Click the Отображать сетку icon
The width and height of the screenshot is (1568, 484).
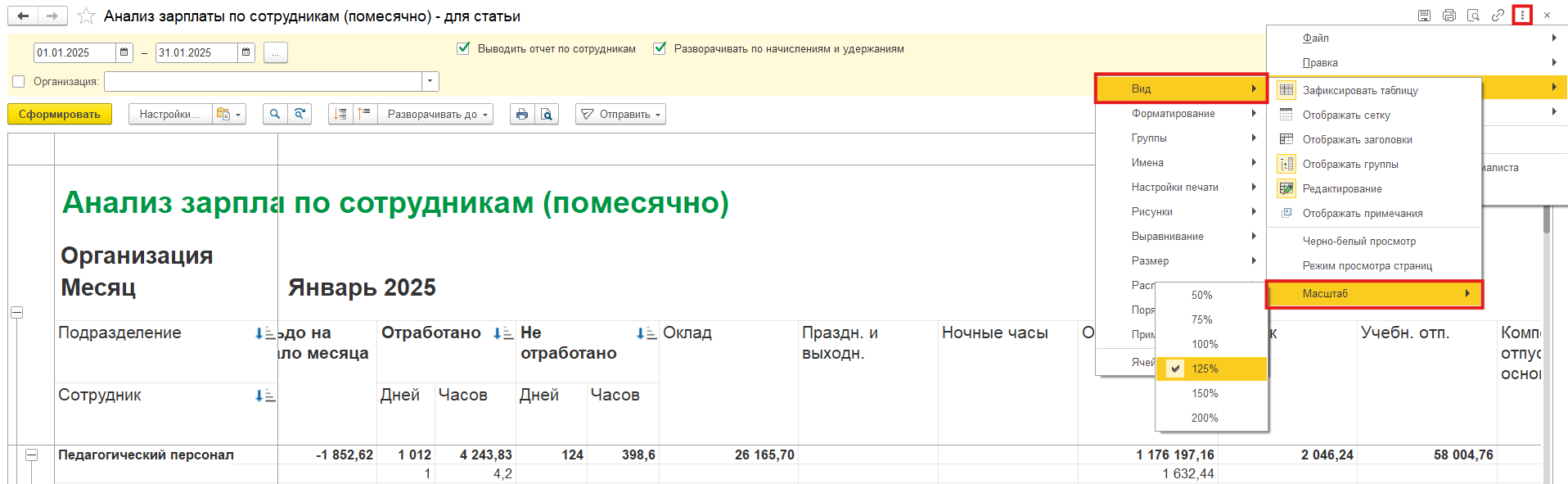pos(1286,115)
